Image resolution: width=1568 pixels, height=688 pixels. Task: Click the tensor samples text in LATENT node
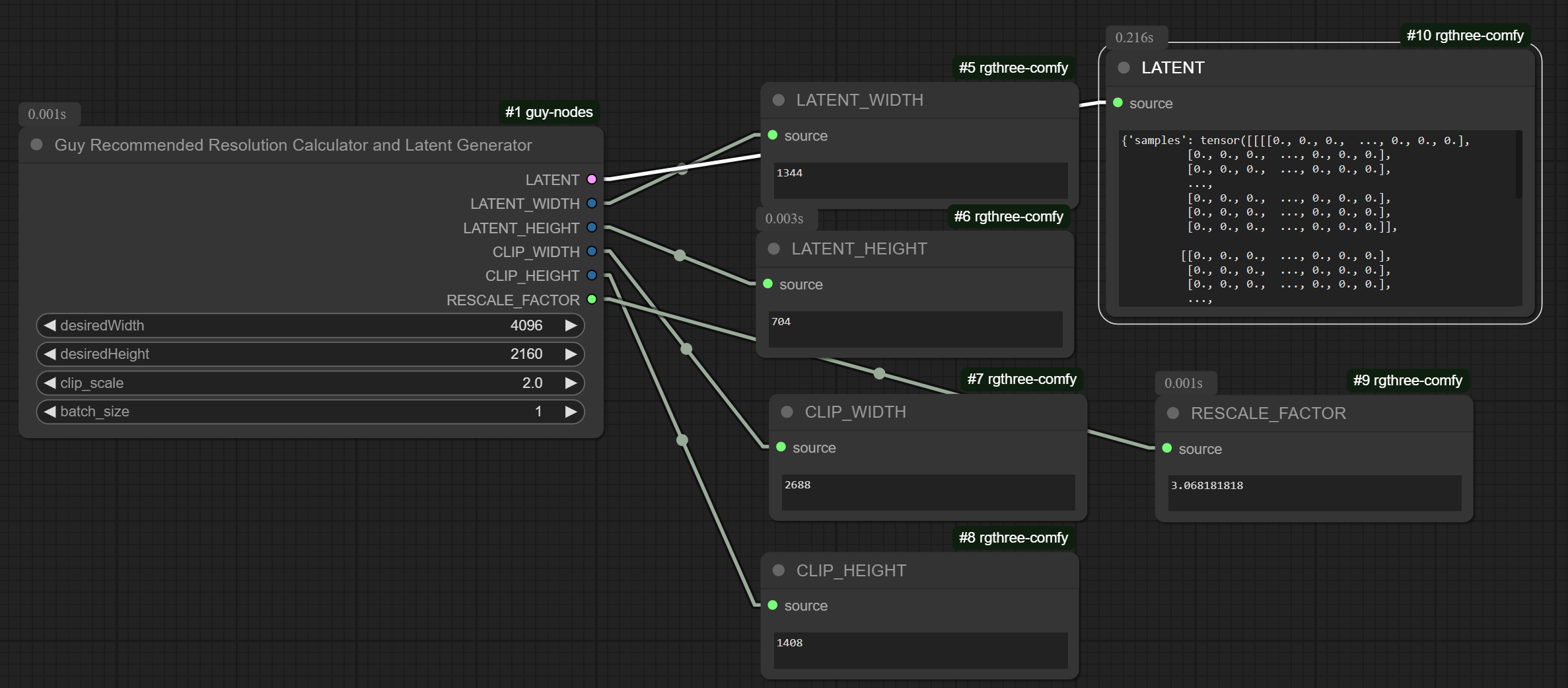tap(1320, 218)
